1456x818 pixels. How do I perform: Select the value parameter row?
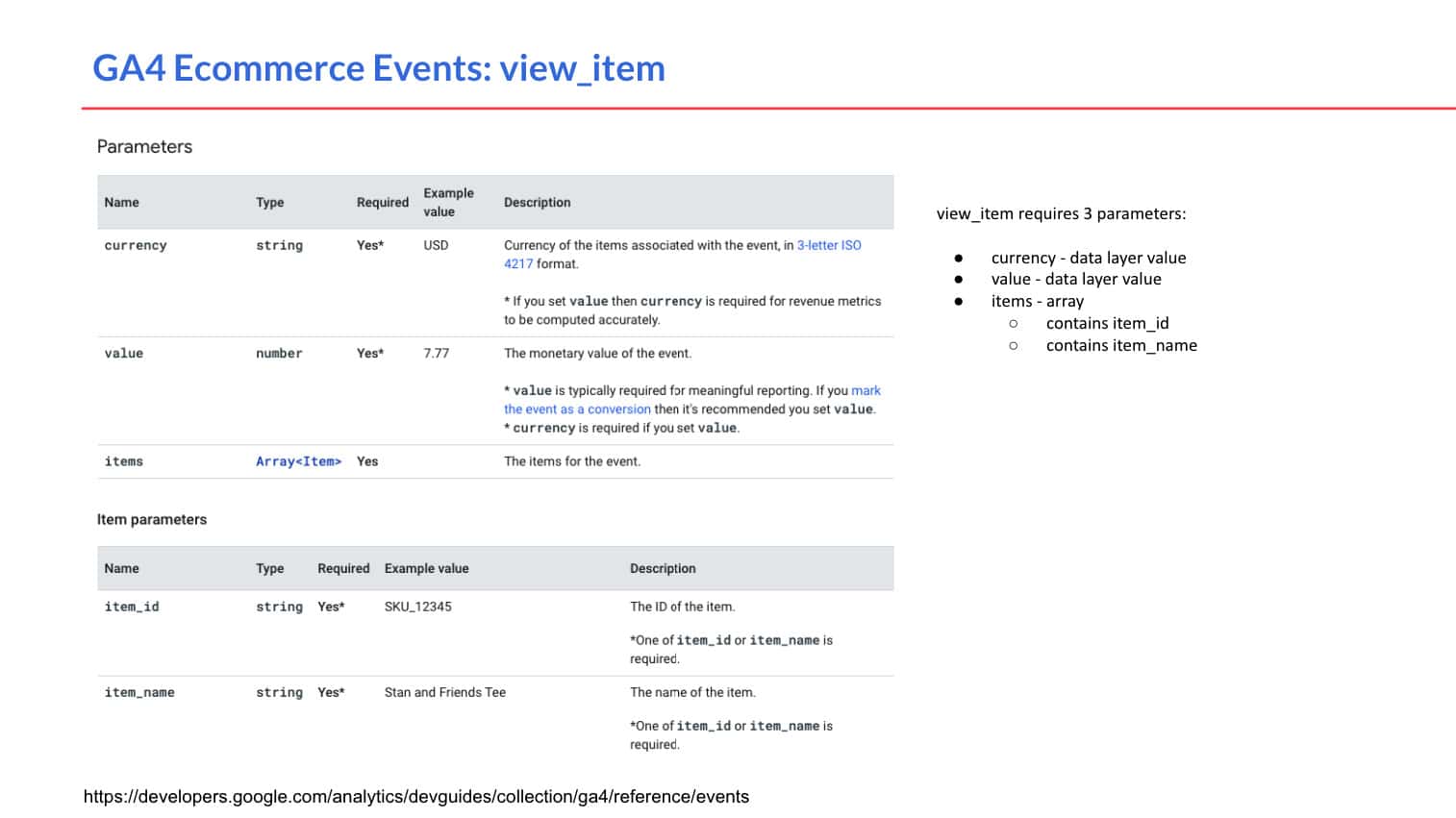124,353
